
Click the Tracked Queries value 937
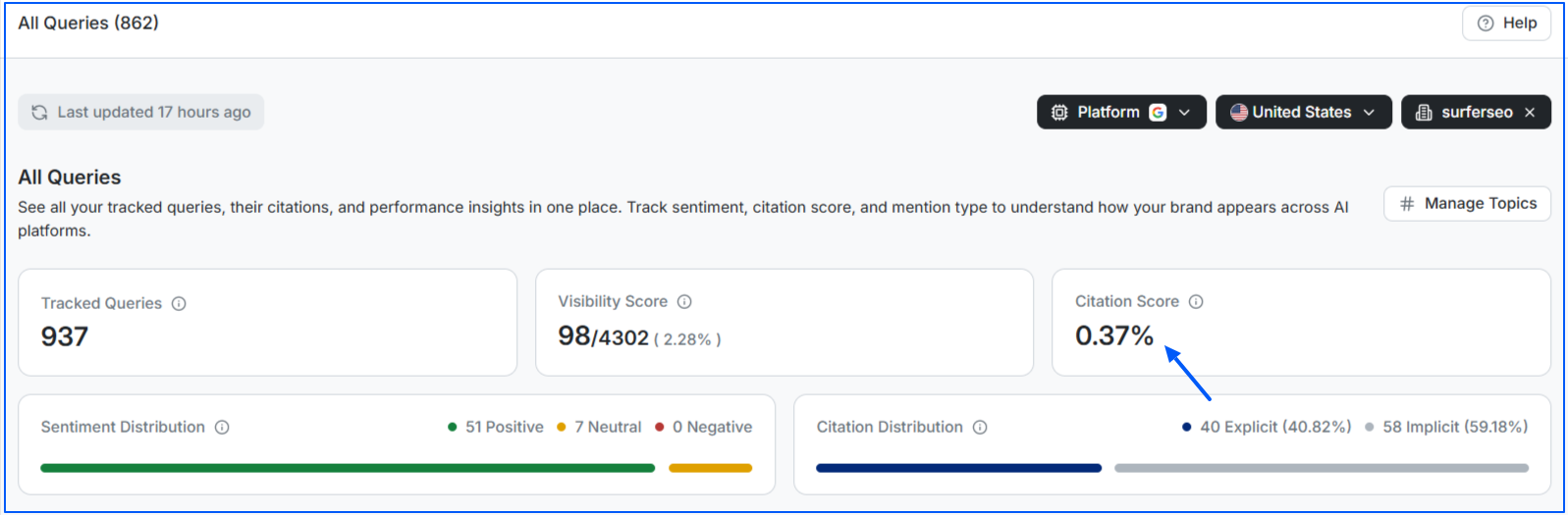65,336
